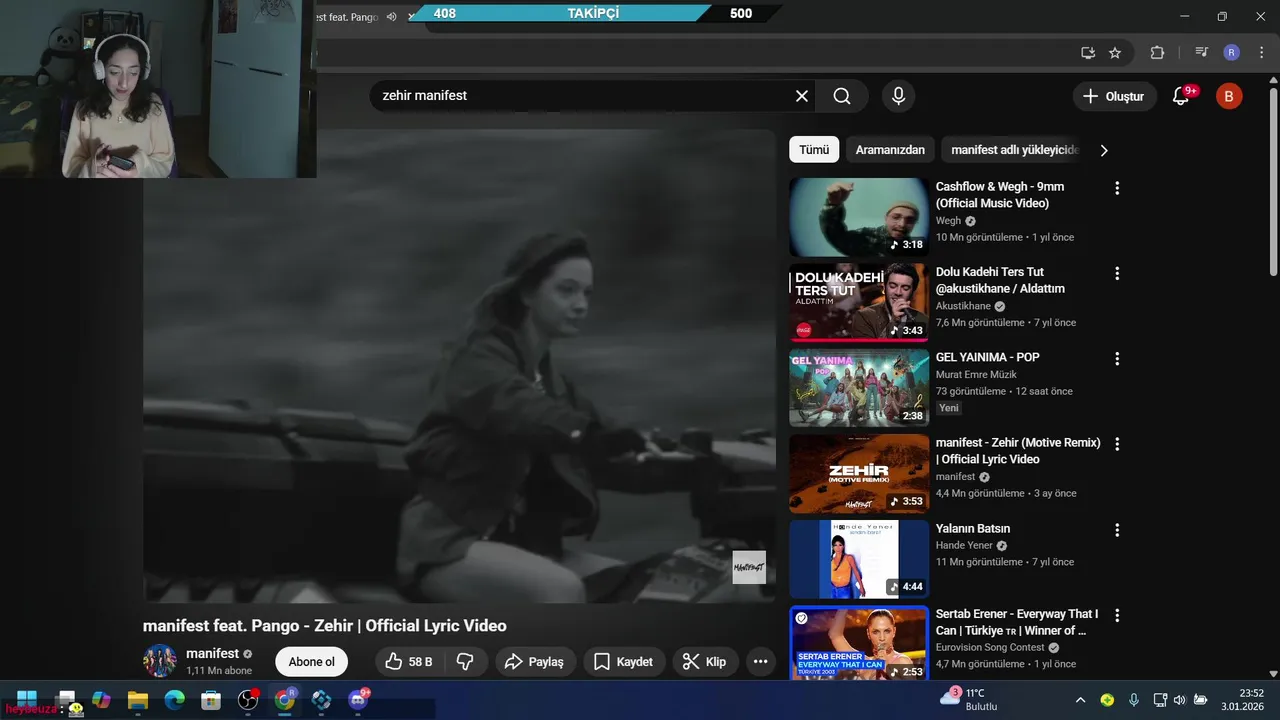Screen dimensions: 1280x720
Task: Open Chrome media controls icon
Action: click(x=1201, y=53)
